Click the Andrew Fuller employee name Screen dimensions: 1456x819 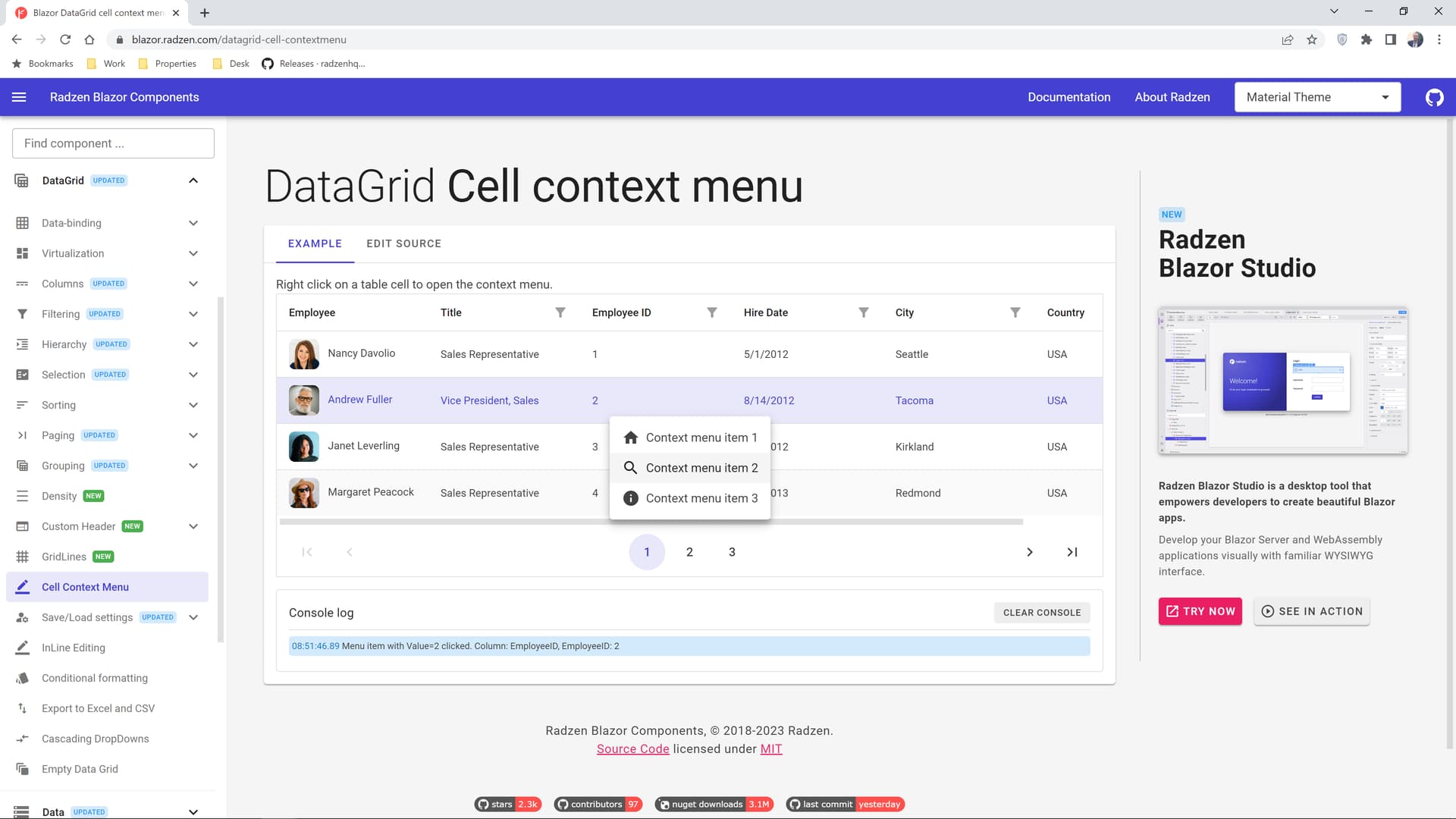point(359,400)
